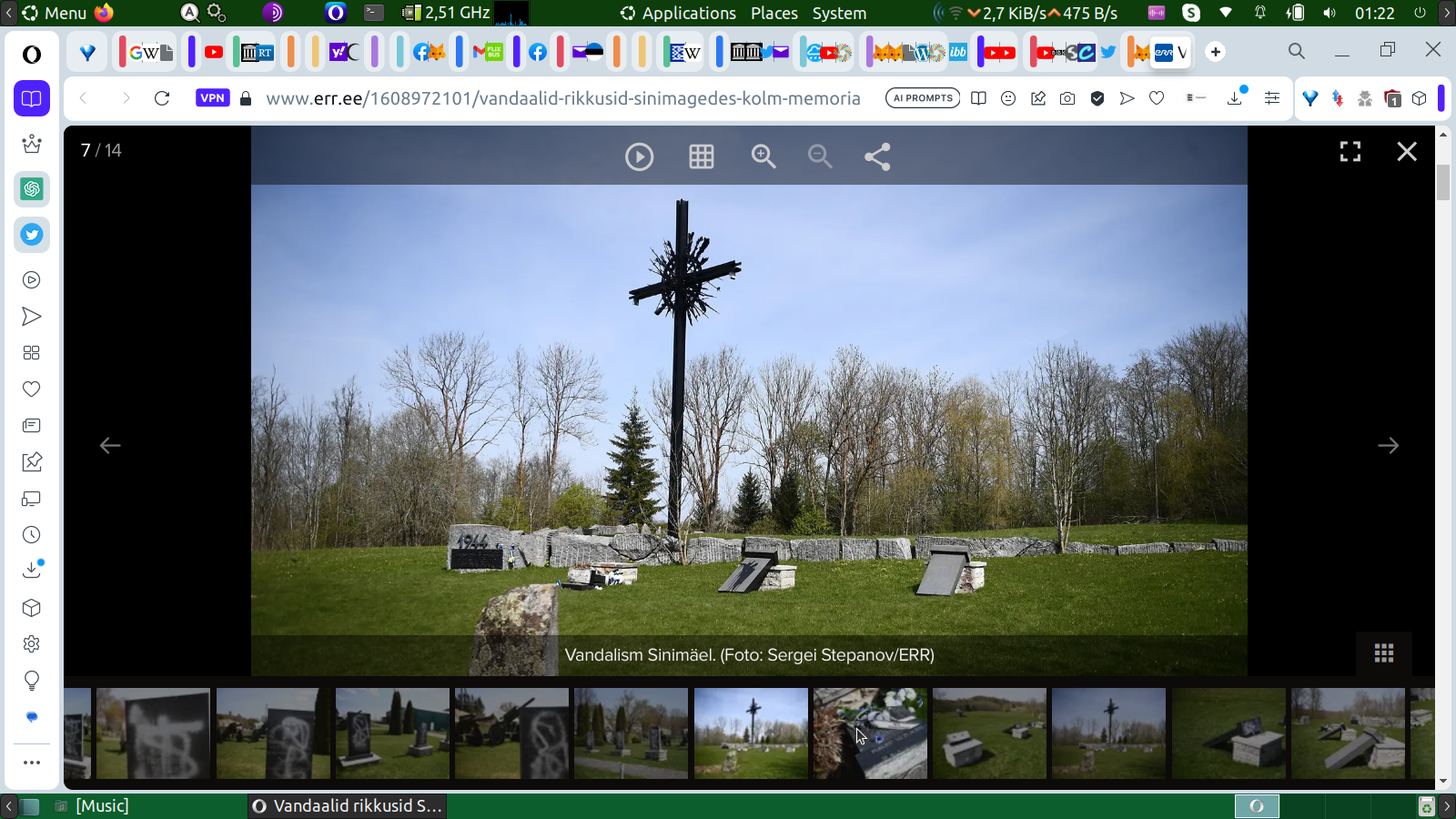Screen dimensions: 1456x819
Task: Select the graffiti gravestone thumbnail at far left
Action: [x=153, y=733]
